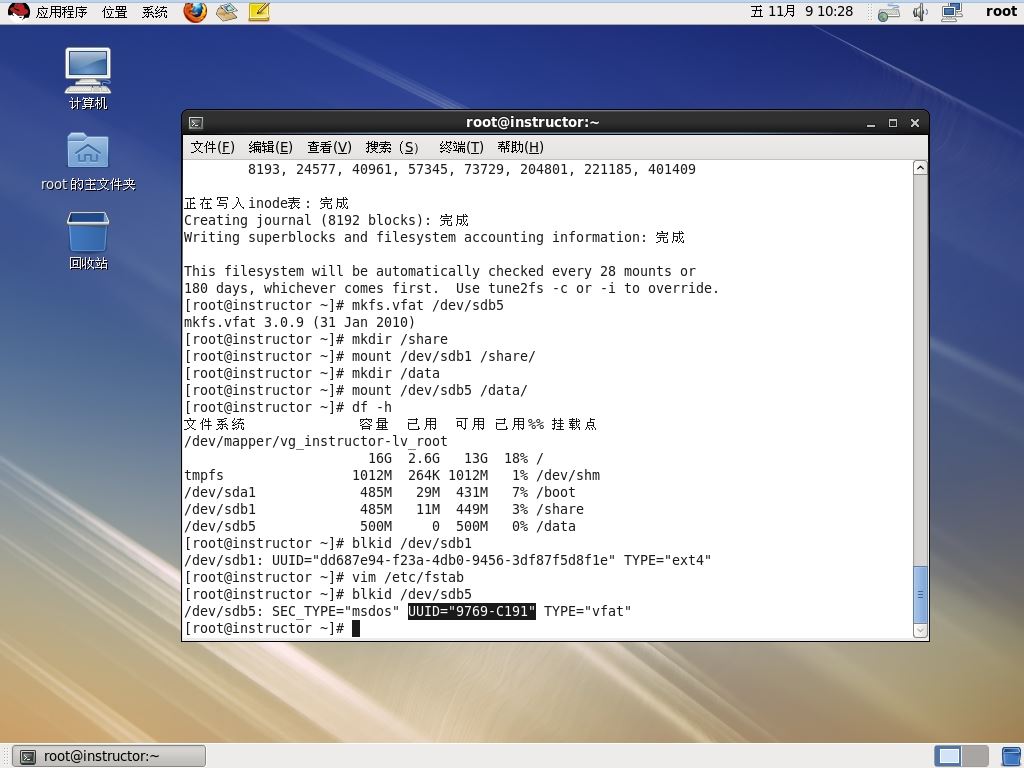The width and height of the screenshot is (1024, 768).
Task: Click the vim /etc/fstab command line
Action: (x=324, y=577)
